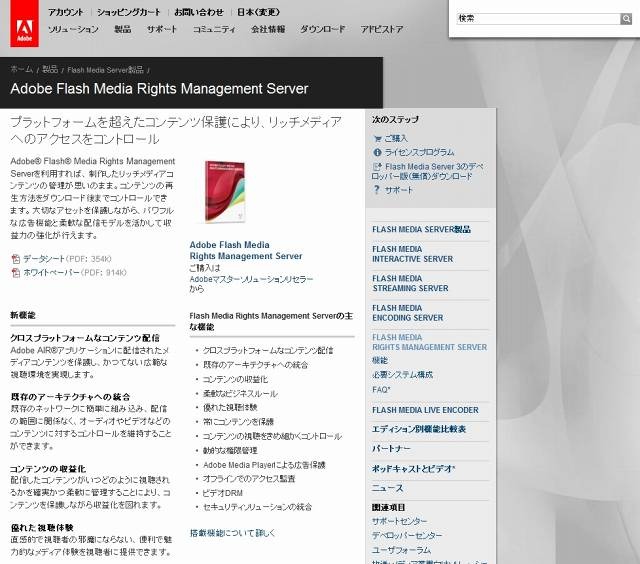Viewport: 640px width, 564px height.
Task: Open the サポート menu in navigation
Action: click(162, 29)
